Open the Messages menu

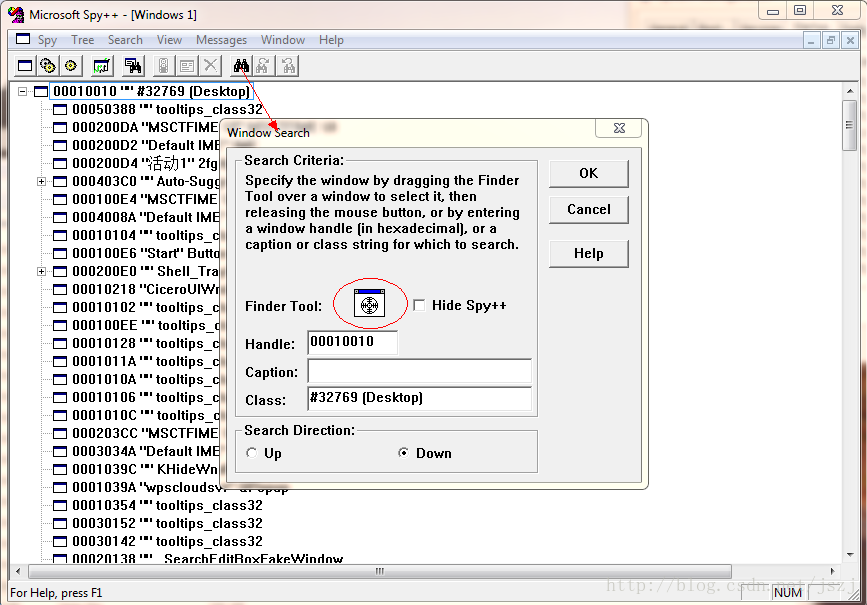tap(221, 40)
